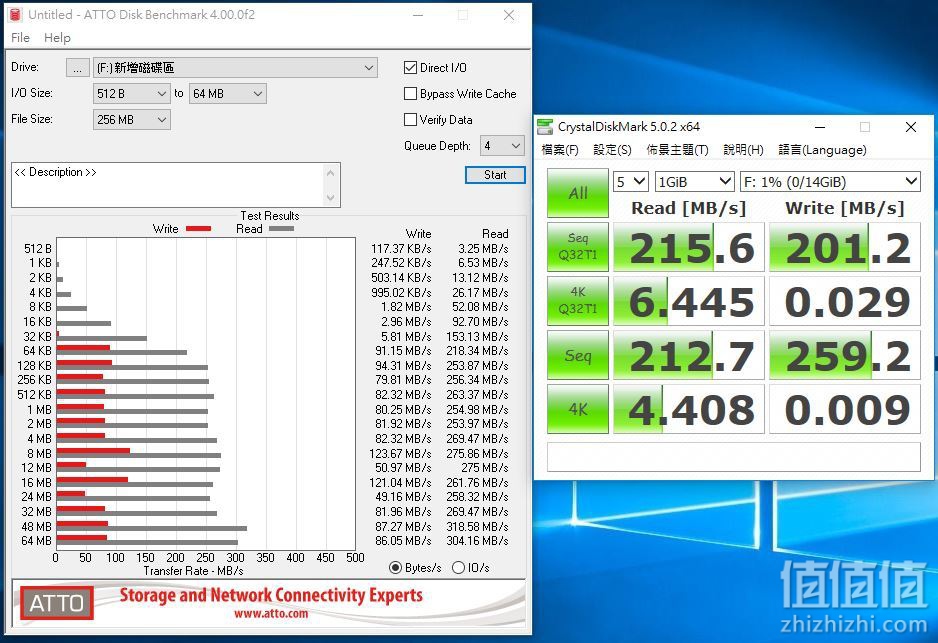Image resolution: width=938 pixels, height=643 pixels.
Task: Close the CrystalDiskMark window
Action: (x=910, y=127)
